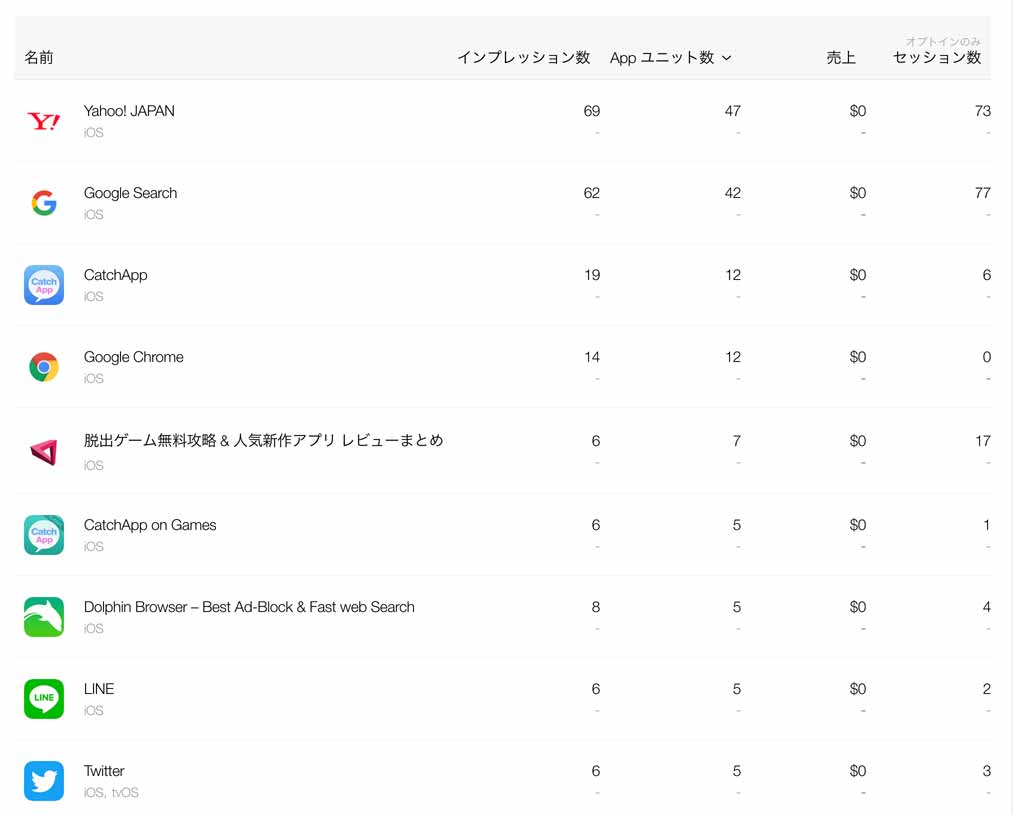Viewport: 1013px width, 815px height.
Task: Open the Yahoo! JAPAN app name link
Action: [x=129, y=111]
